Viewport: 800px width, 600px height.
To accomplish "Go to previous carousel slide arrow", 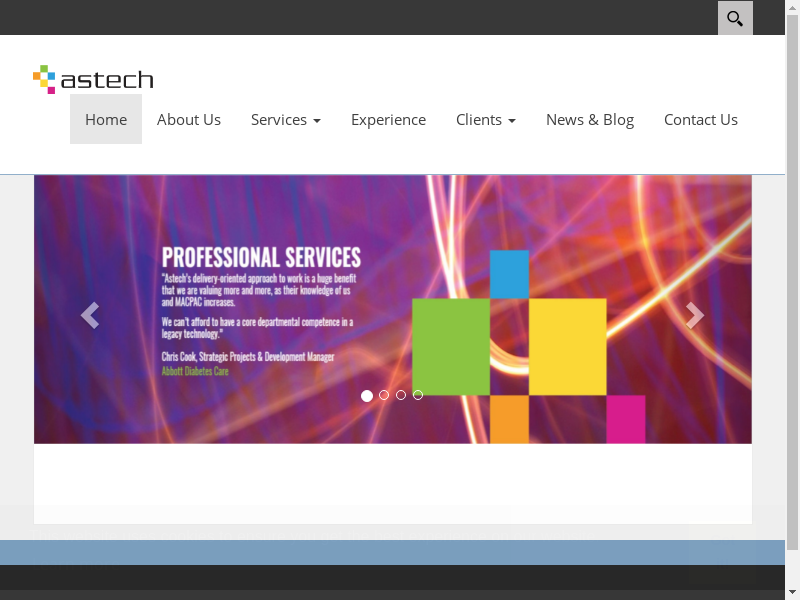I will click(90, 316).
